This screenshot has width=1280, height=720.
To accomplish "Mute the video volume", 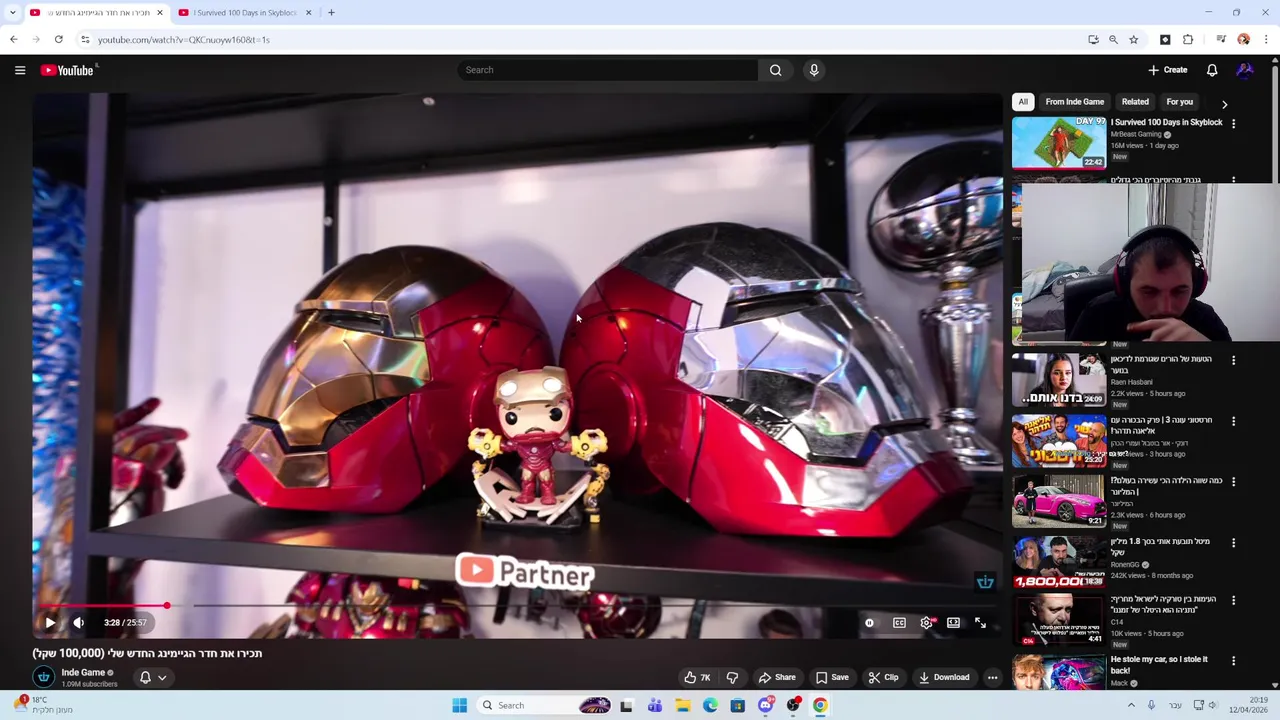I will click(x=79, y=623).
